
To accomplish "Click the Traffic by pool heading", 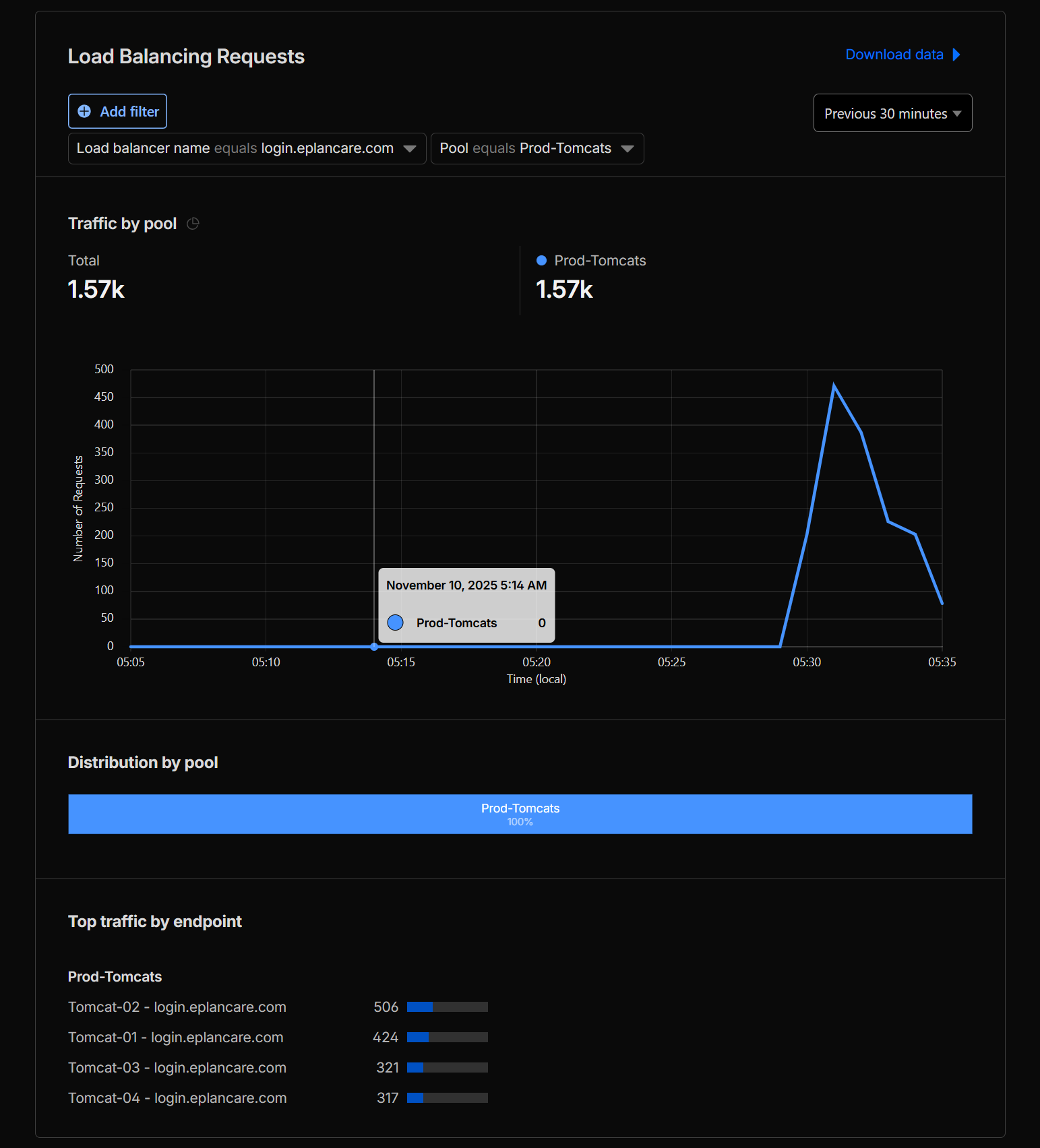I will pos(122,224).
